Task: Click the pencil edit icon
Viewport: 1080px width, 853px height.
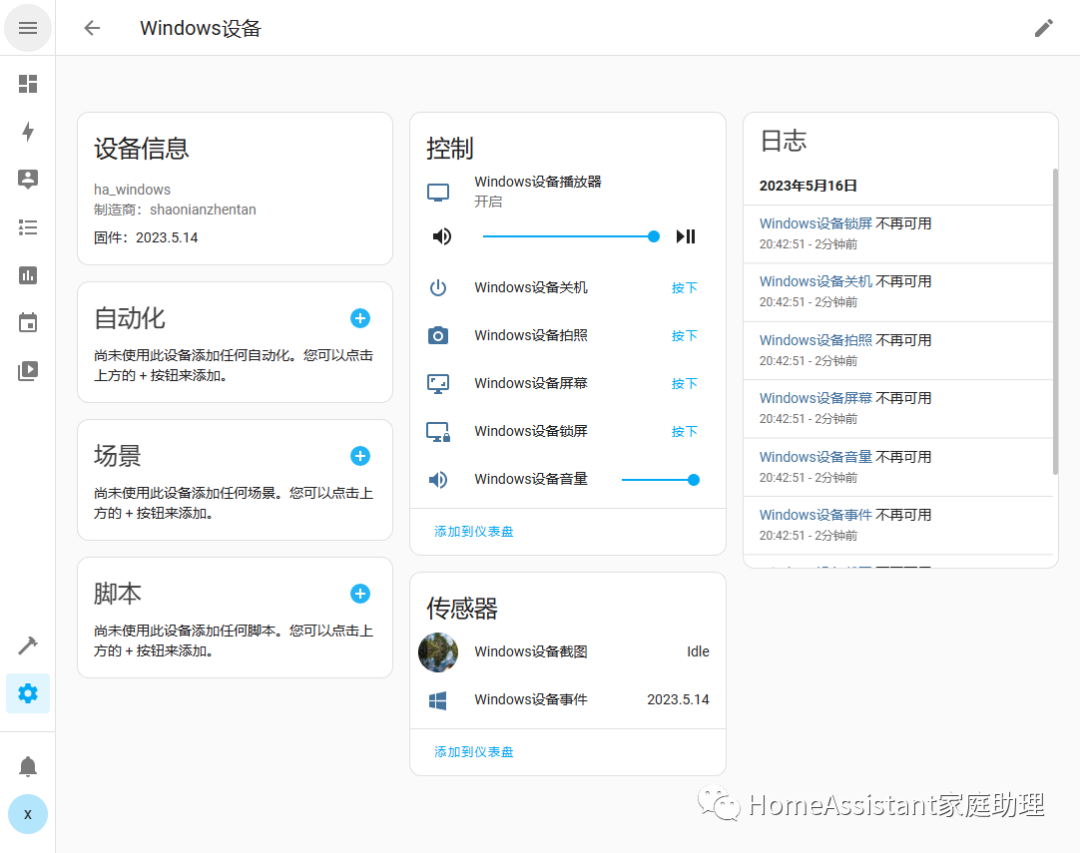Action: click(1044, 28)
